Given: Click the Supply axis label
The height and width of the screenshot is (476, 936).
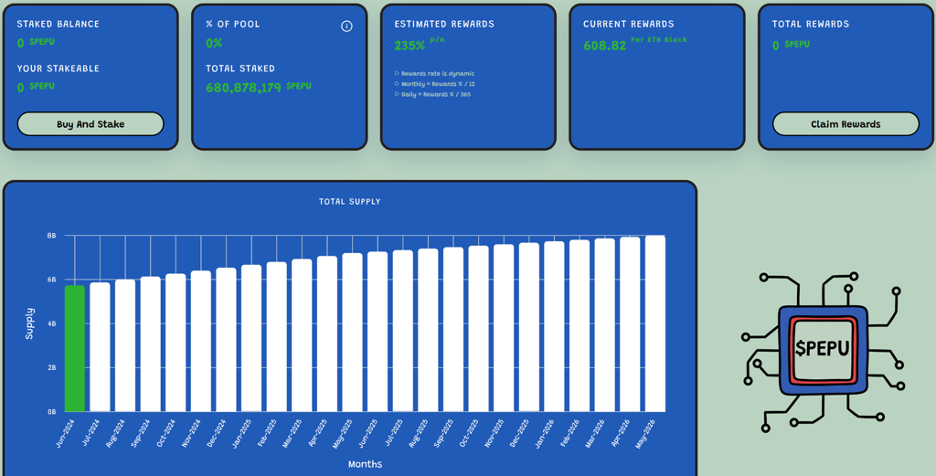Looking at the screenshot, I should pos(29,323).
